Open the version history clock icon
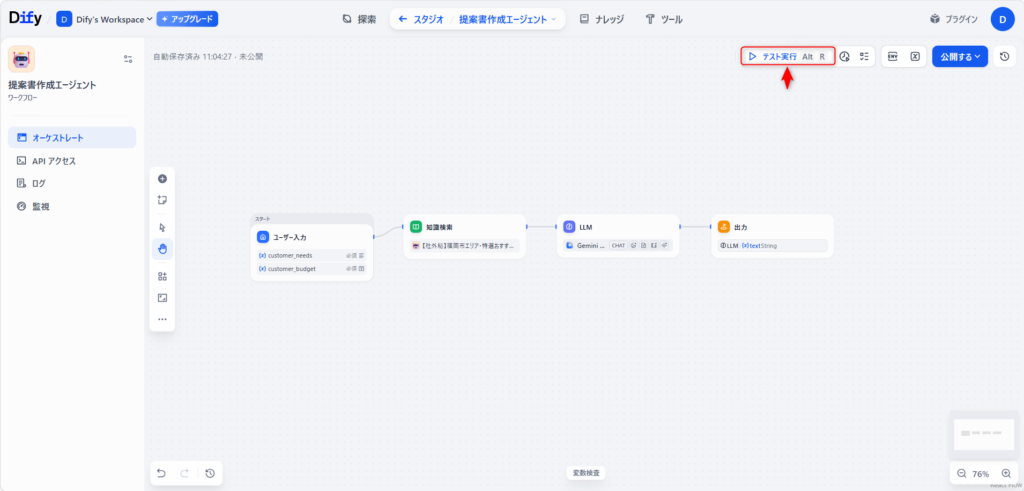Screen dimensions: 1024x491 point(1005,57)
